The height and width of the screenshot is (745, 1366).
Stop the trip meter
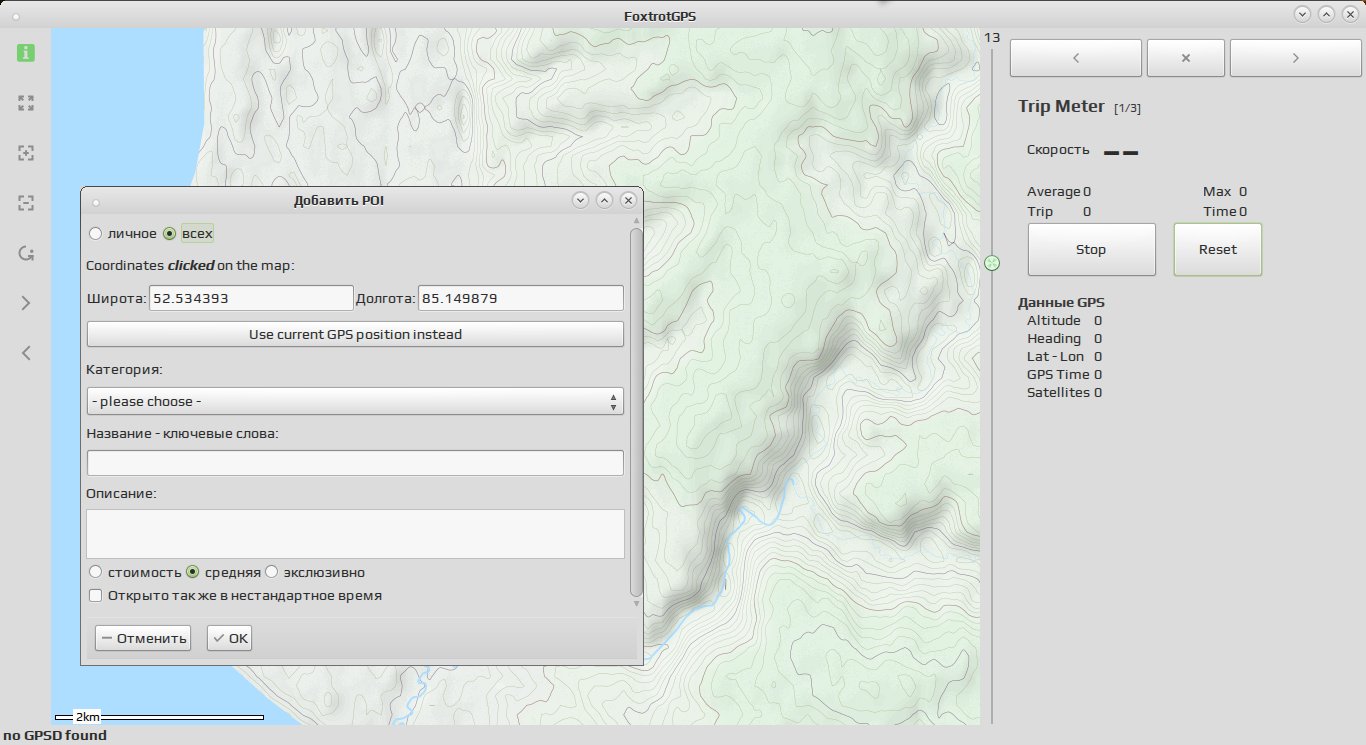[1091, 249]
